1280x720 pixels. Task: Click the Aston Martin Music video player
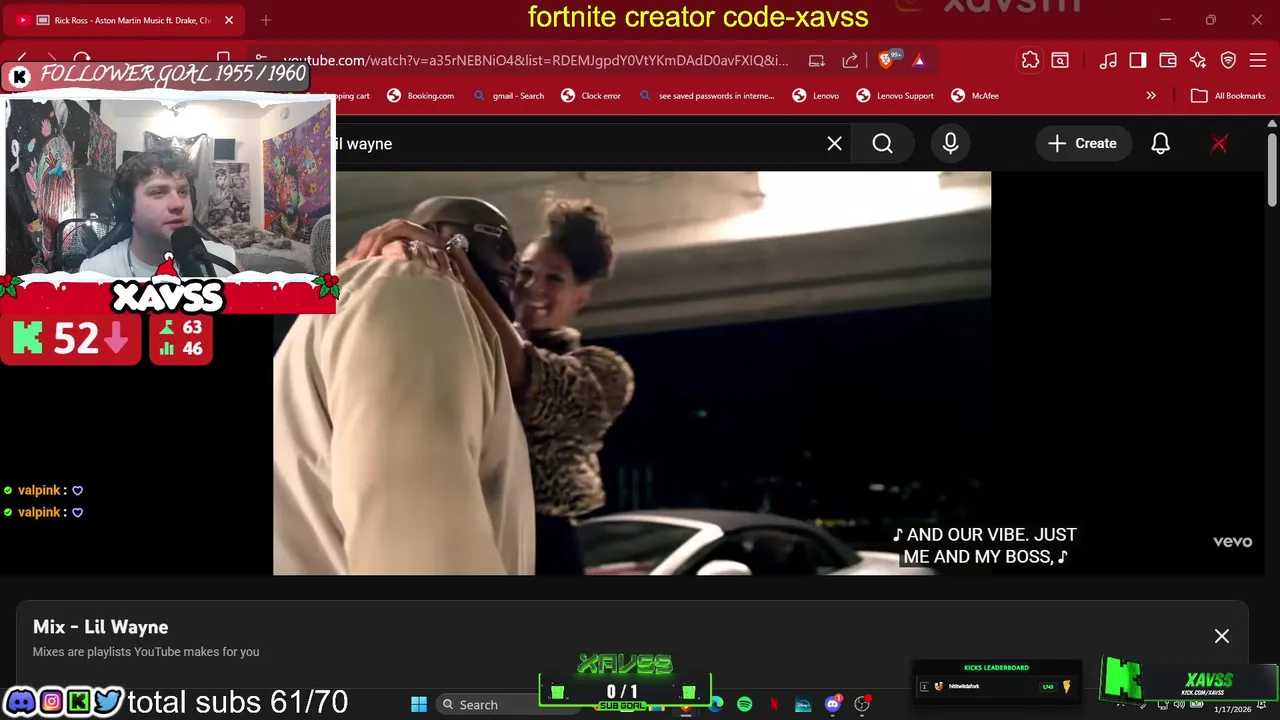click(x=632, y=373)
